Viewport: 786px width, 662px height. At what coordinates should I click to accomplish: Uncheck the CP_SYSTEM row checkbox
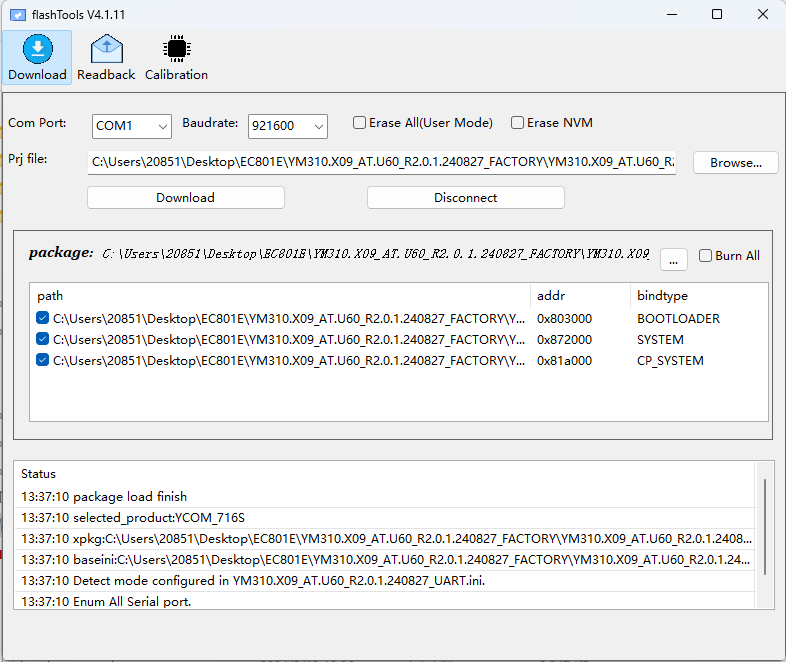[x=43, y=360]
